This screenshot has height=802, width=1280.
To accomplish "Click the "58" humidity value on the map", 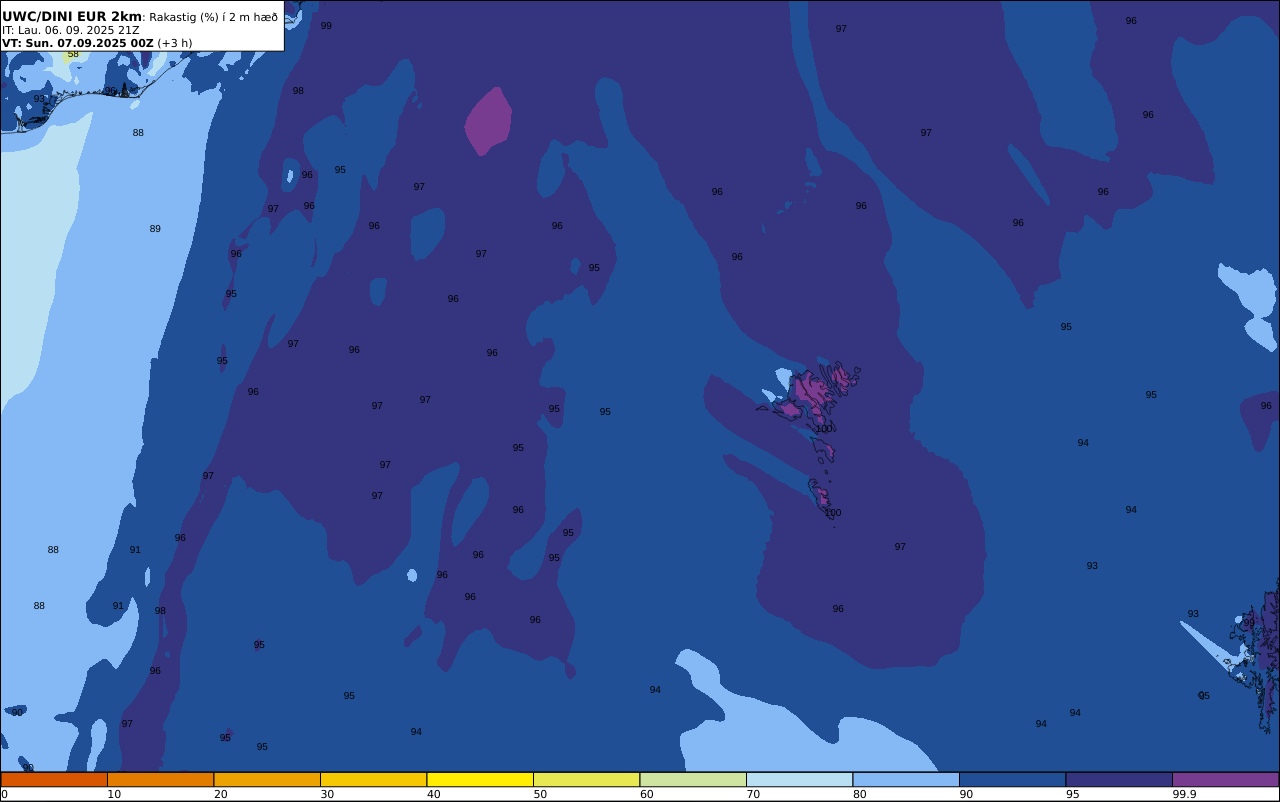I will tap(73, 54).
